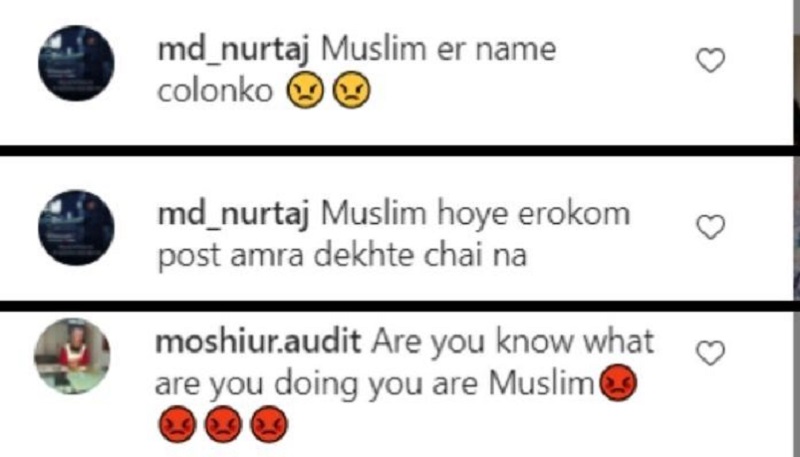Select the text "Are you know what"
The width and height of the screenshot is (800, 457).
[512, 341]
